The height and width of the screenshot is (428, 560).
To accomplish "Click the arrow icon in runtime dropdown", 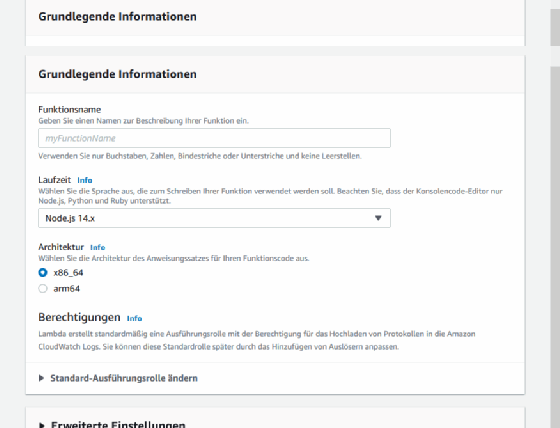I will [x=378, y=218].
